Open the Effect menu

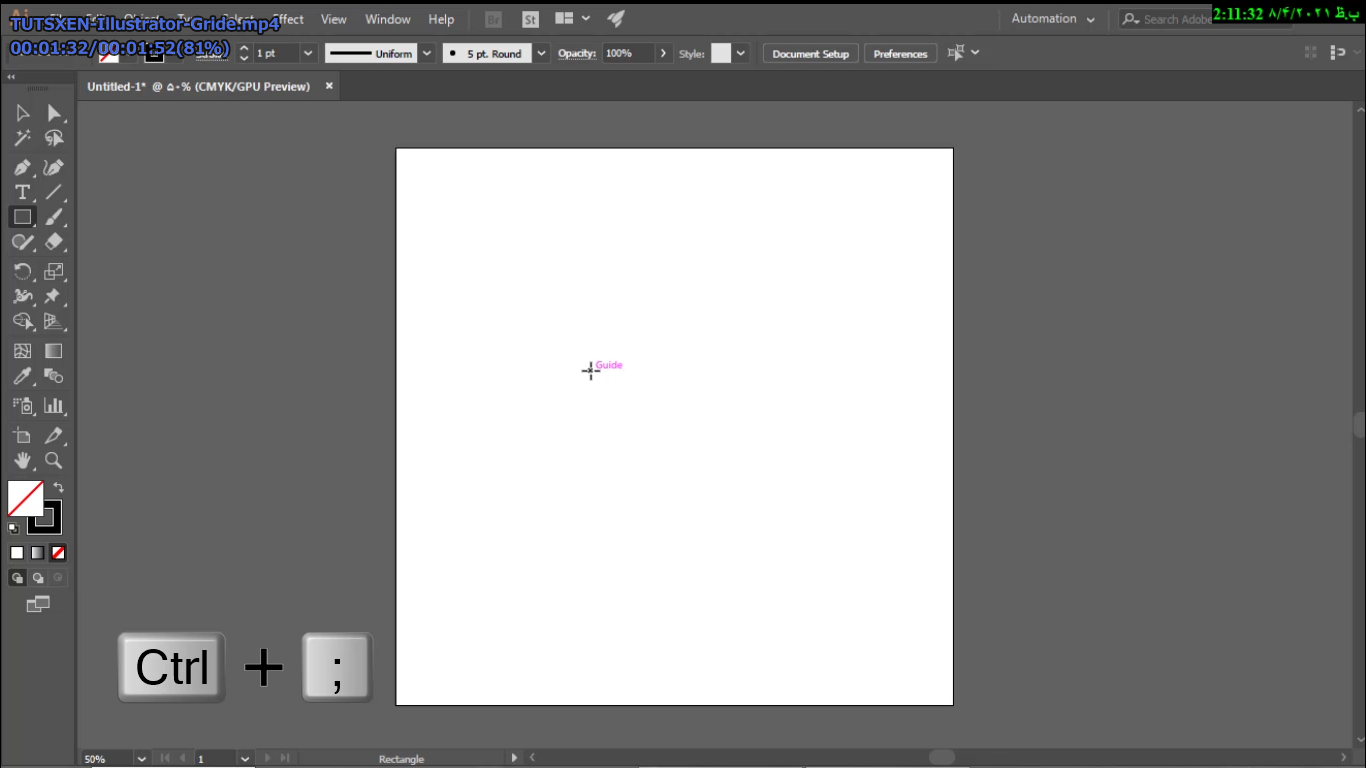[288, 19]
